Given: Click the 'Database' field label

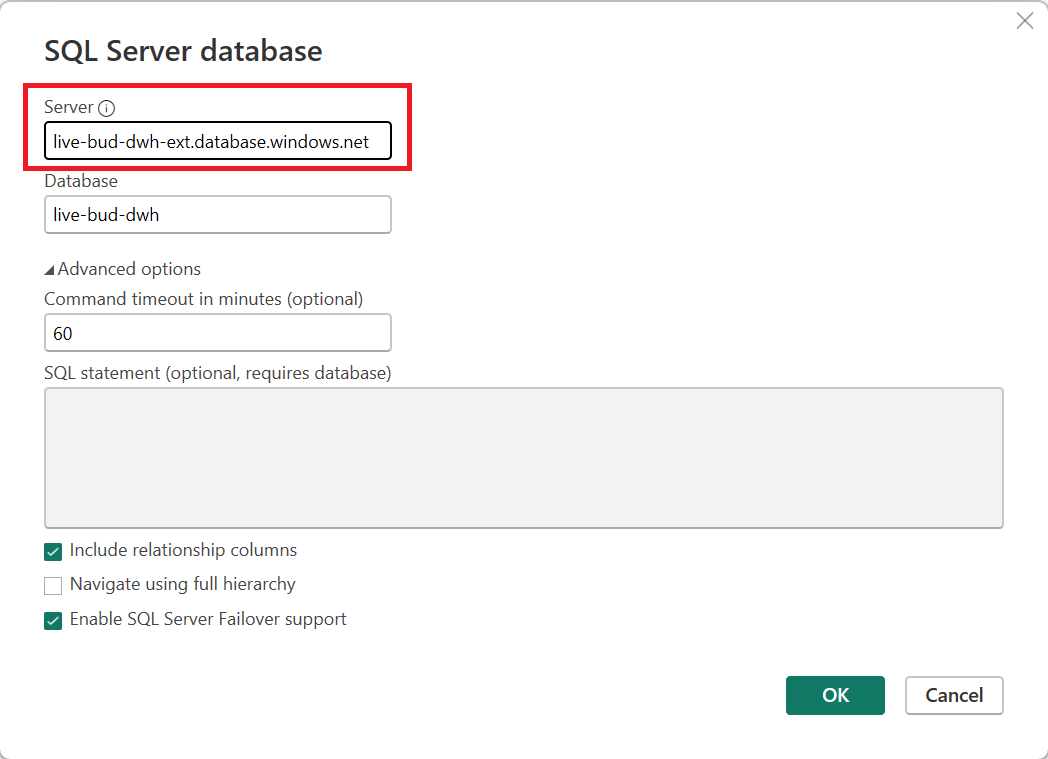Looking at the screenshot, I should pyautogui.click(x=81, y=181).
